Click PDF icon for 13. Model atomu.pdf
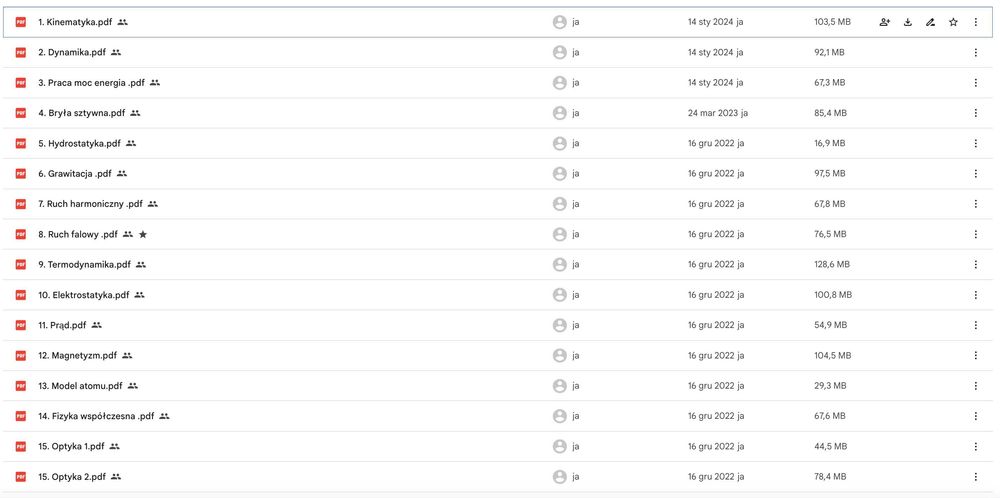The height and width of the screenshot is (498, 1000). 20,385
